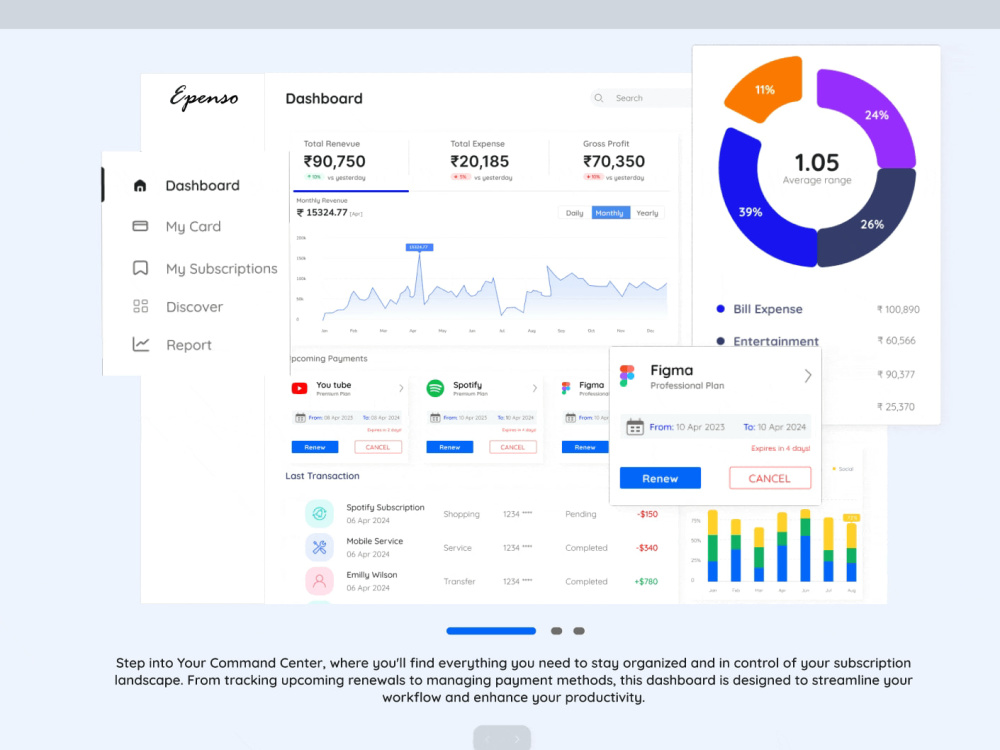Click the orange 11% donut segment
The image size is (1000, 750).
[x=764, y=89]
